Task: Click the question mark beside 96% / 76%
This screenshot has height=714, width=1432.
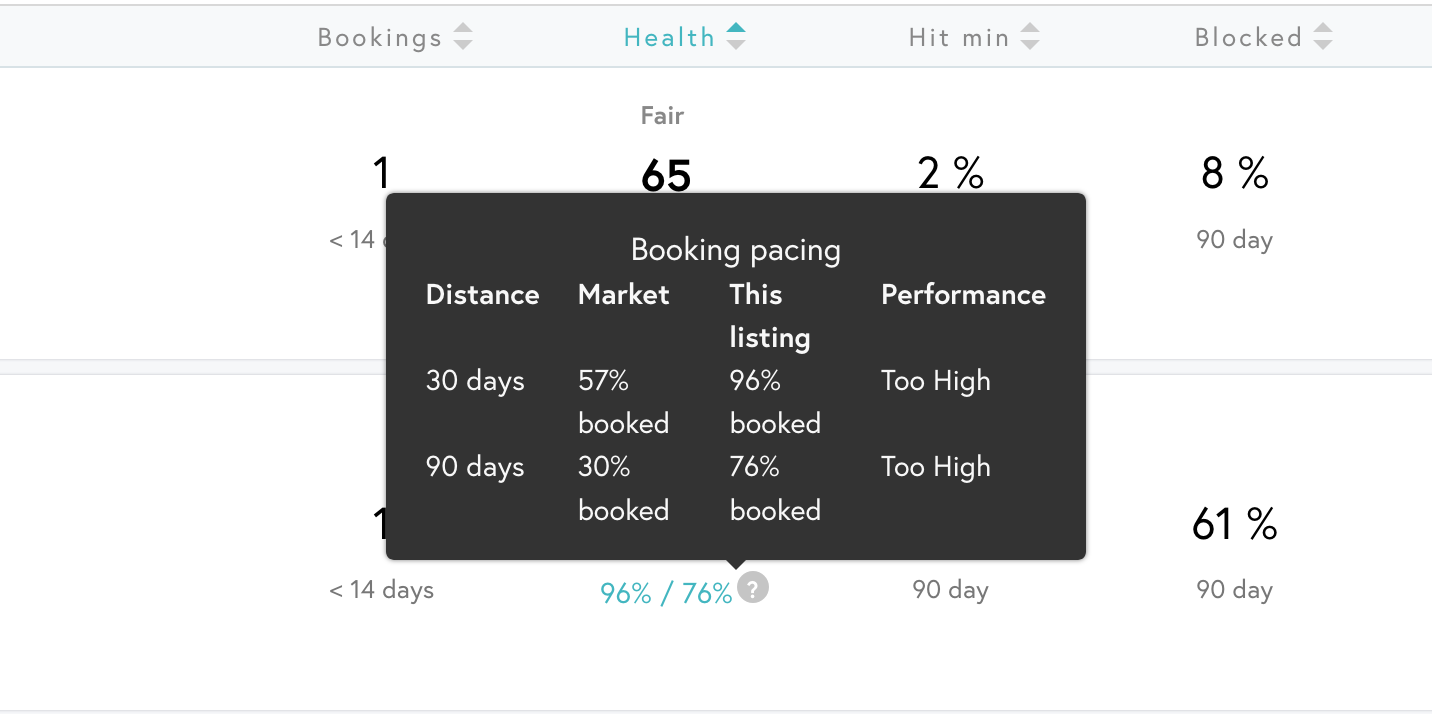Action: pyautogui.click(x=753, y=587)
